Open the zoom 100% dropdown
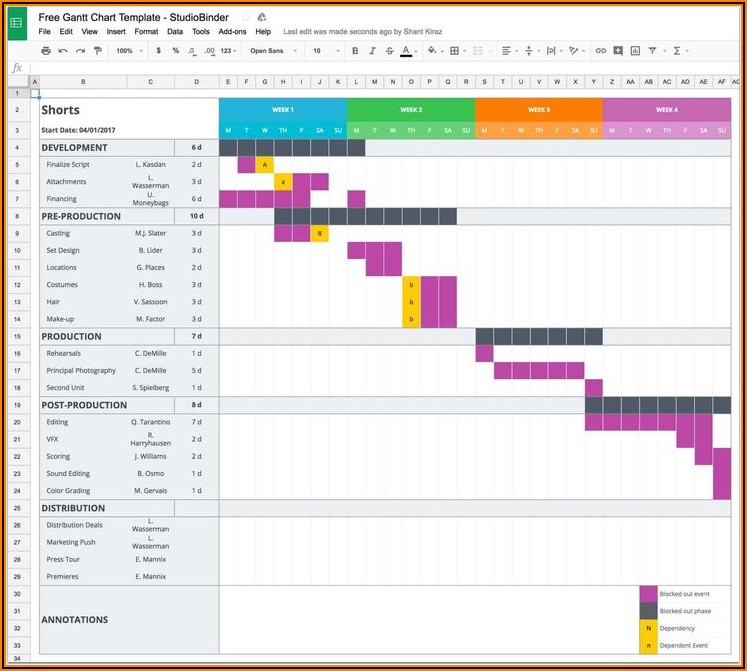 click(x=129, y=51)
